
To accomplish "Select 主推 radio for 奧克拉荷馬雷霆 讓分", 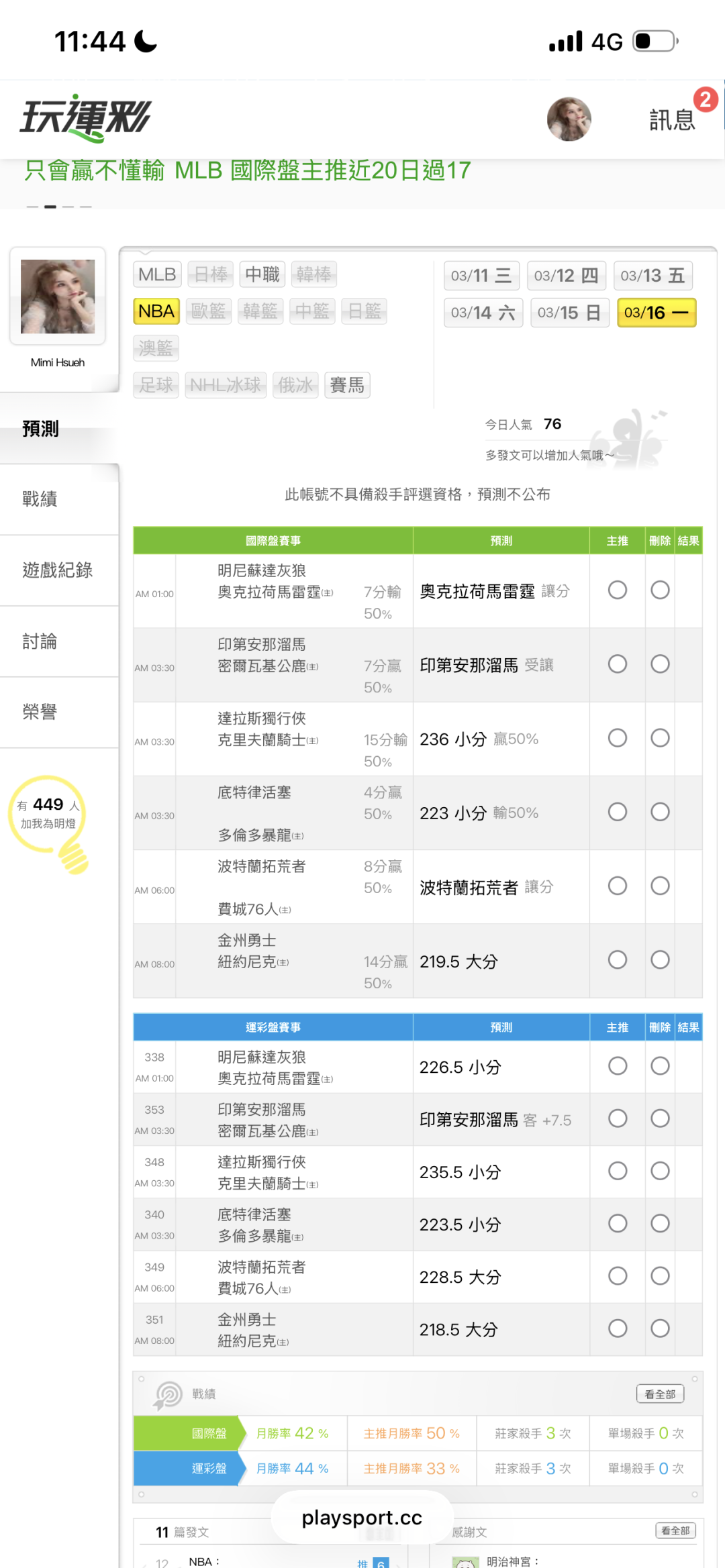I will tap(617, 590).
